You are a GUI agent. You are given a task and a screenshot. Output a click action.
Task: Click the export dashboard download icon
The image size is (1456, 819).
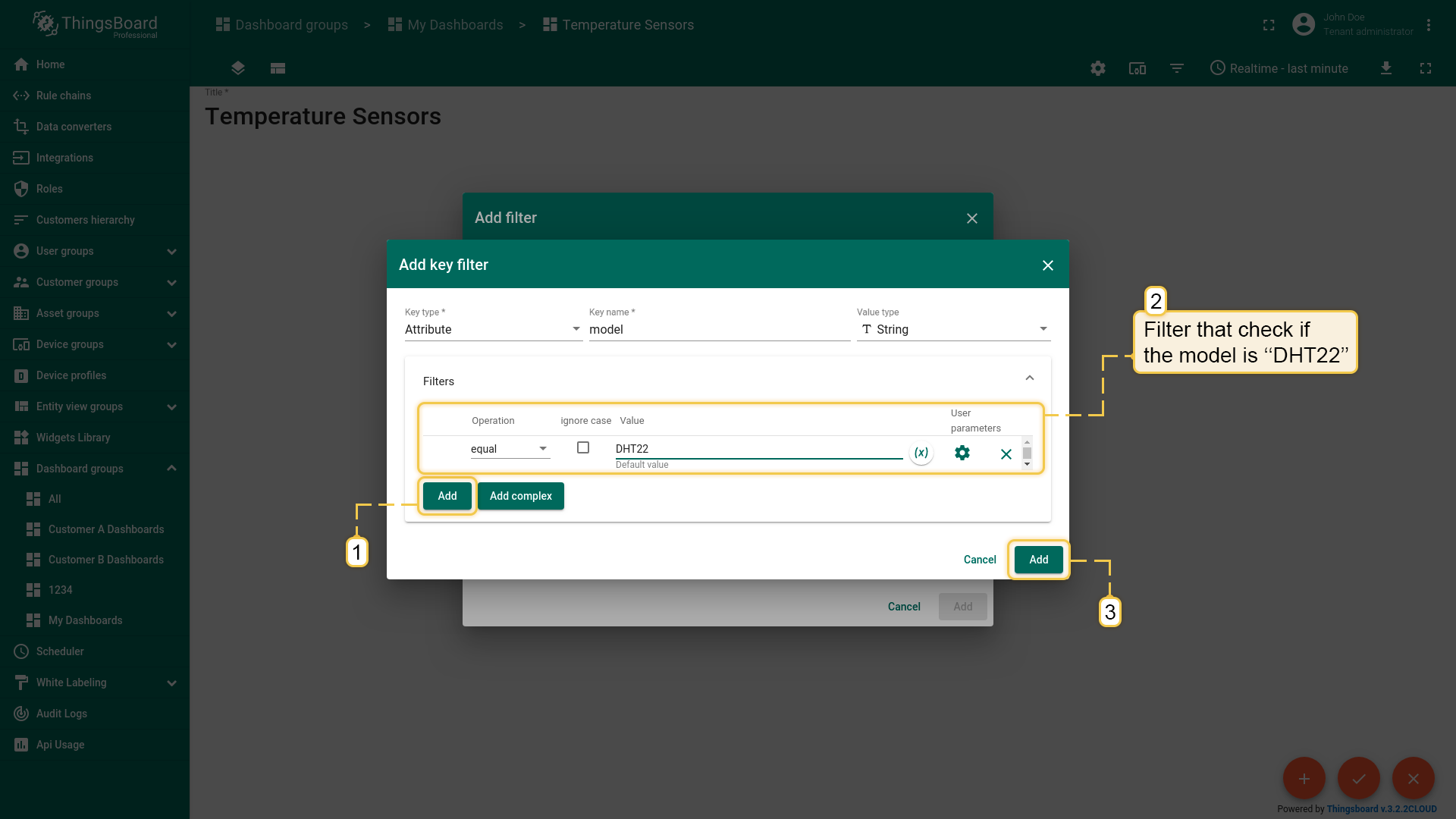tap(1385, 68)
